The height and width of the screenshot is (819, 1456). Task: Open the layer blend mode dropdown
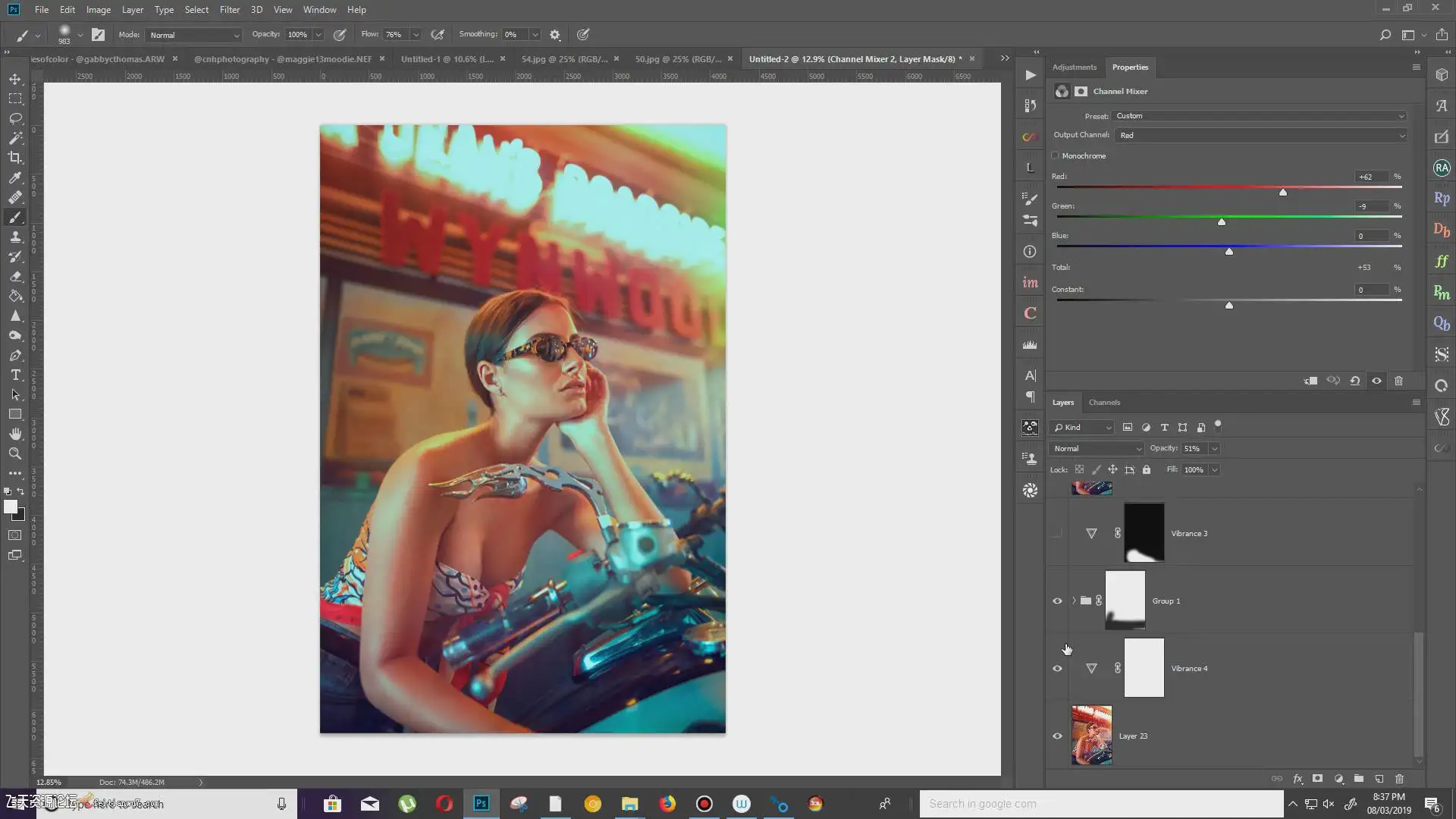pos(1097,448)
